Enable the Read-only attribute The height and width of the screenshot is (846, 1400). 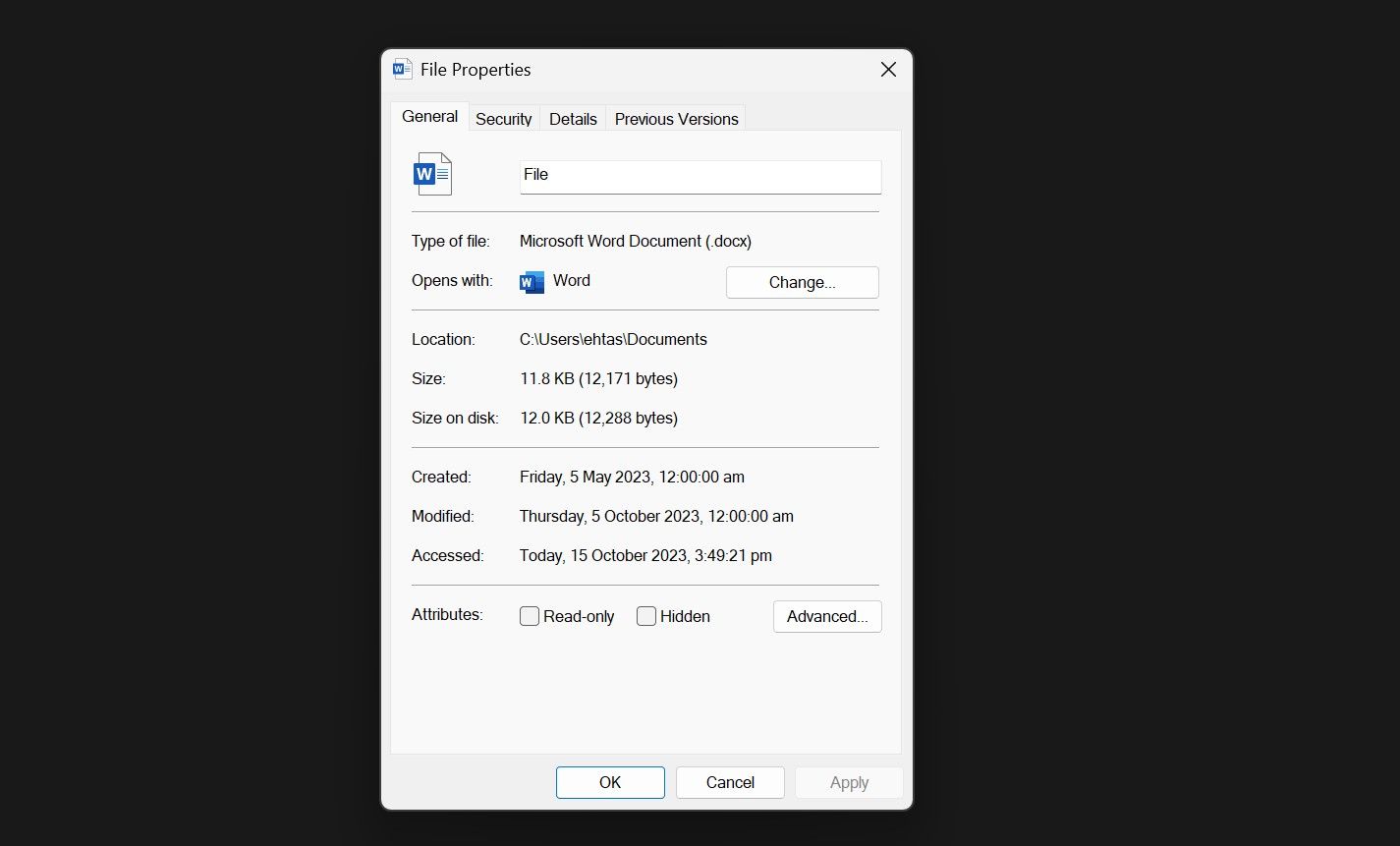pyautogui.click(x=530, y=616)
